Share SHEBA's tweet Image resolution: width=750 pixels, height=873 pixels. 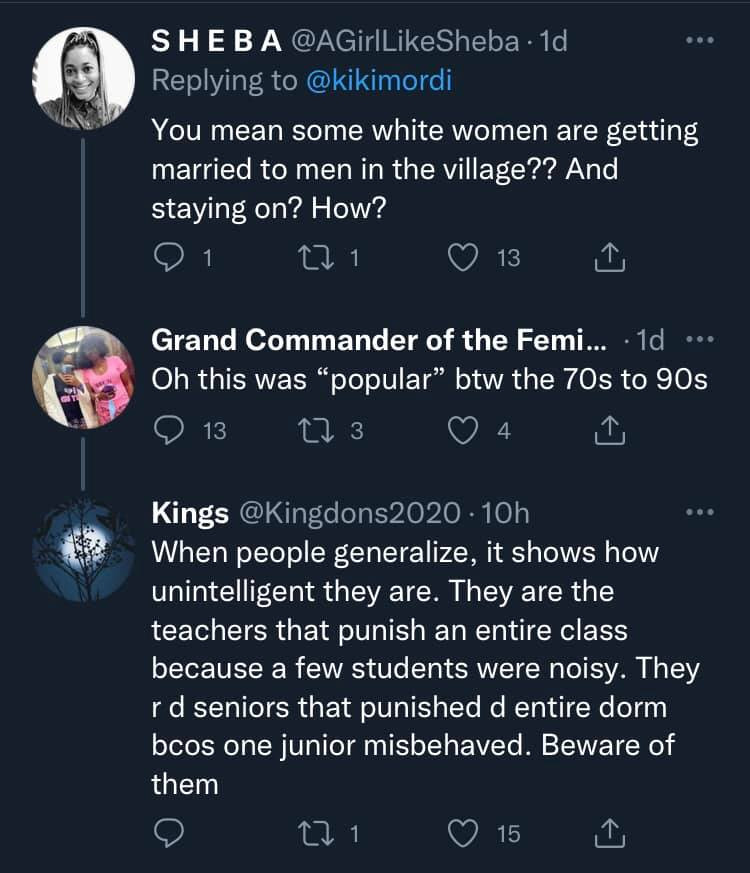609,259
